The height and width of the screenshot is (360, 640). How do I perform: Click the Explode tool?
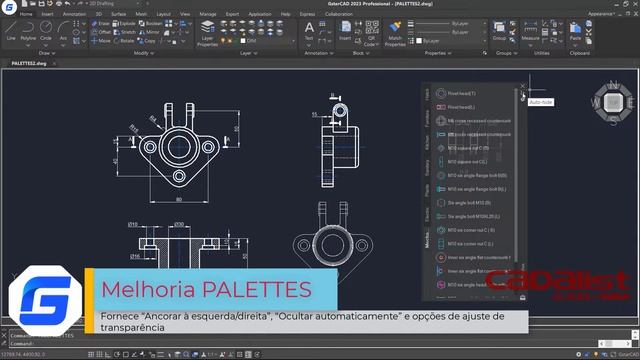tap(124, 24)
